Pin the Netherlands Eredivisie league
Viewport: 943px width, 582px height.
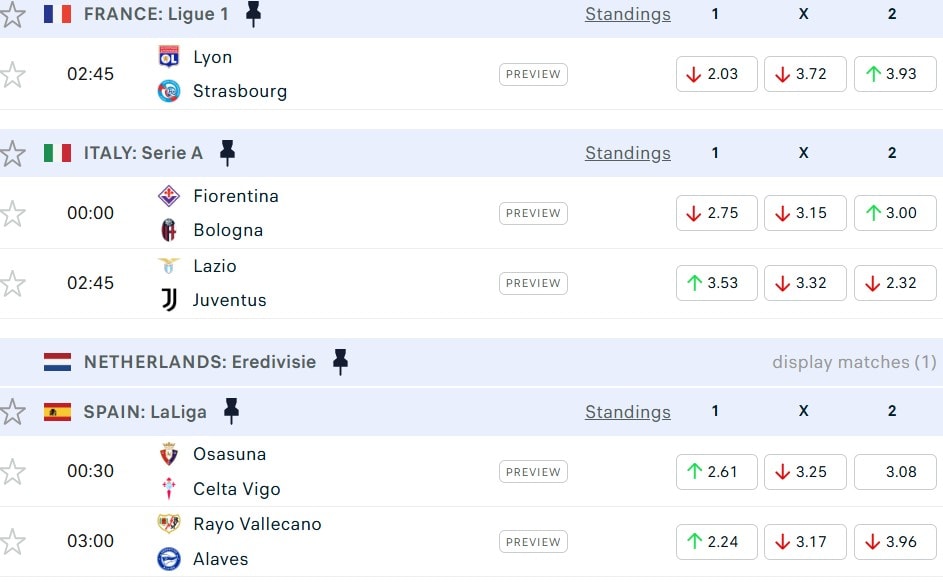340,362
